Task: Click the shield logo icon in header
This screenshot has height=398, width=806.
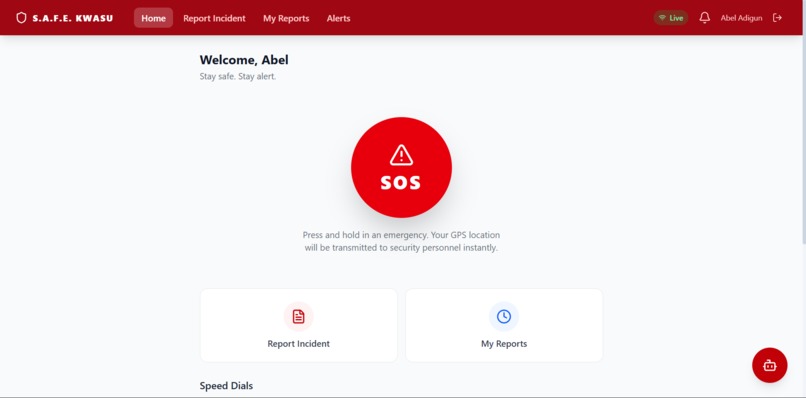Action: coord(21,18)
